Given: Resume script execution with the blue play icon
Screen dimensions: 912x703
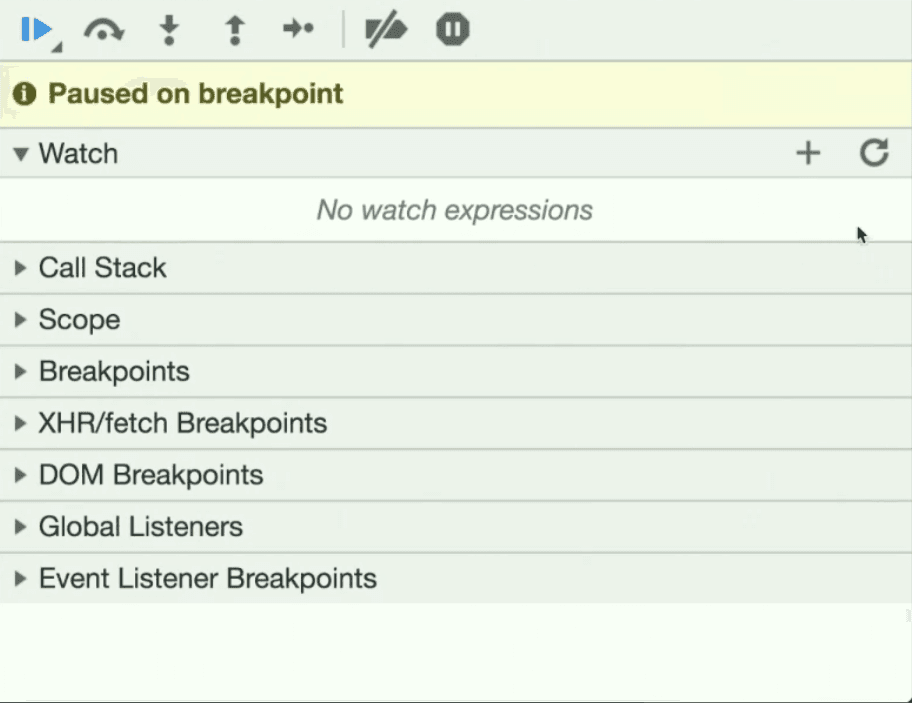Looking at the screenshot, I should click(x=37, y=29).
